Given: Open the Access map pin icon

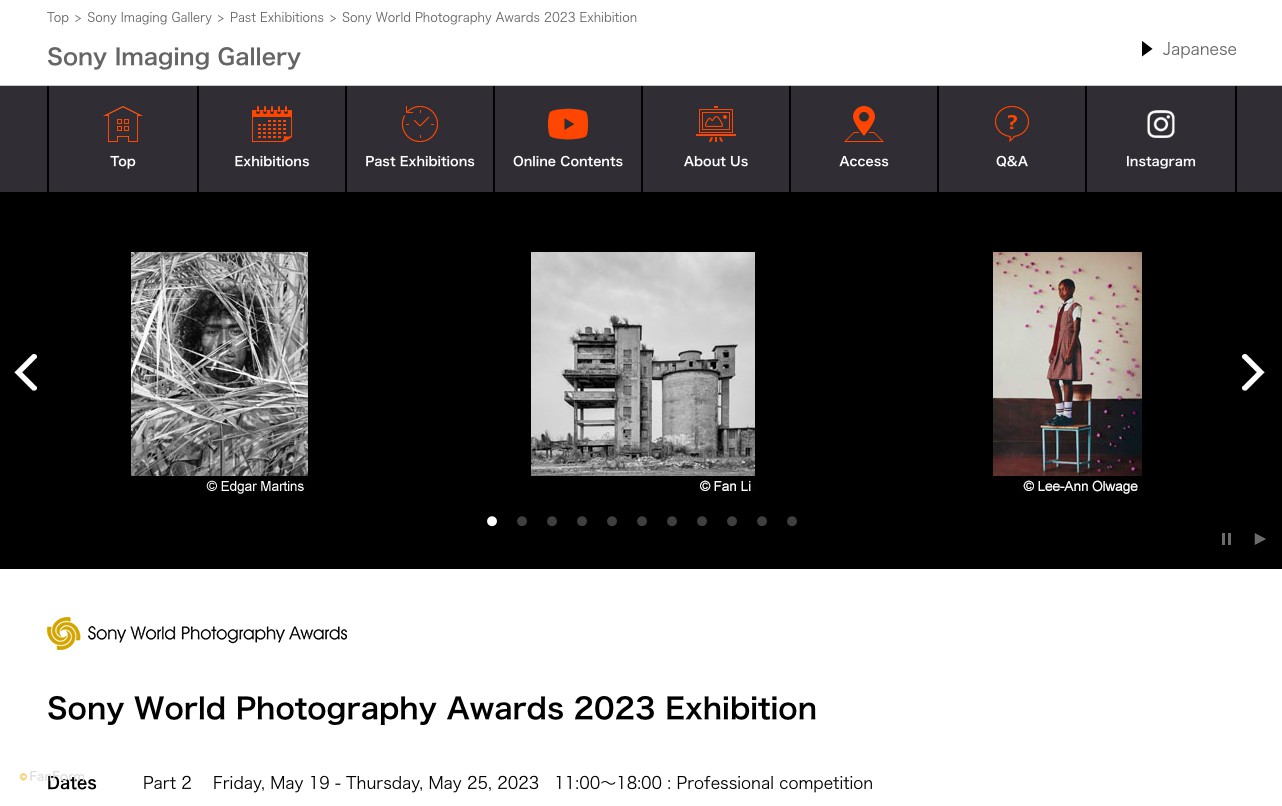Looking at the screenshot, I should coord(864,125).
